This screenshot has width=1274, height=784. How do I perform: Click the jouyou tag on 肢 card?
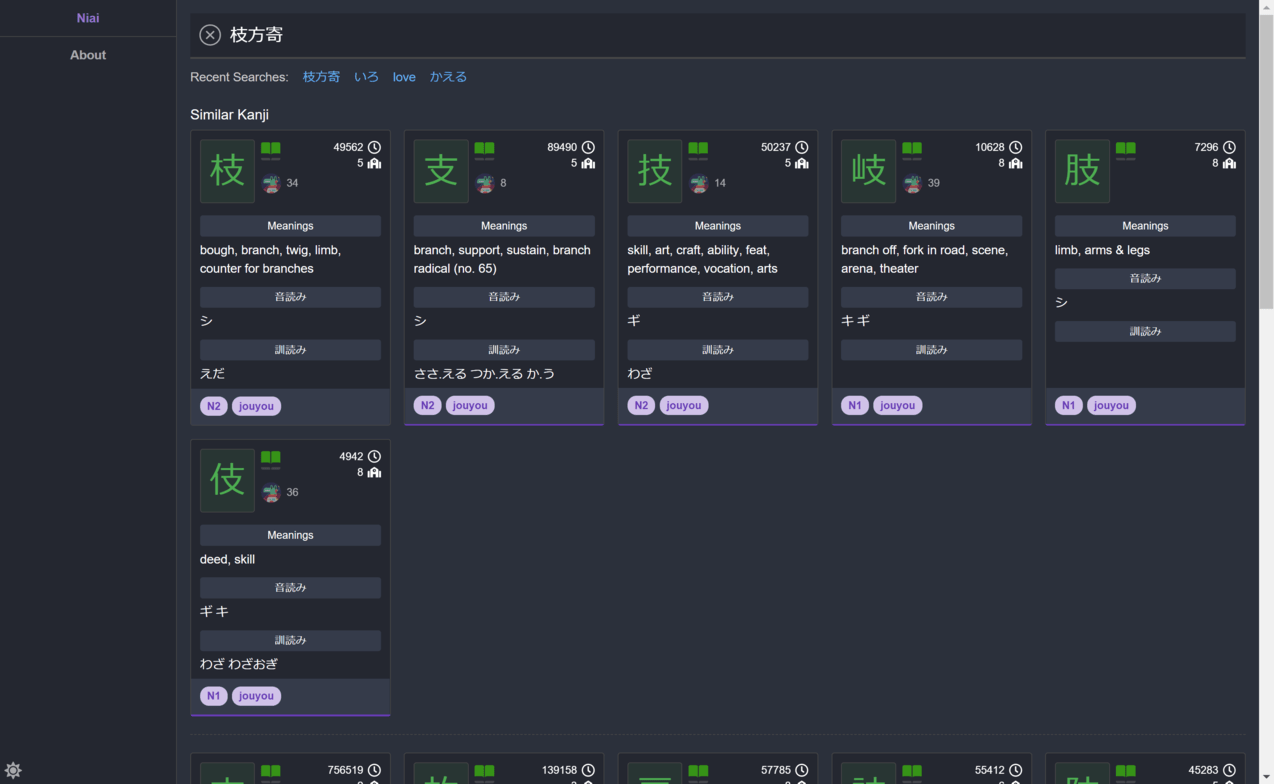coord(1111,405)
